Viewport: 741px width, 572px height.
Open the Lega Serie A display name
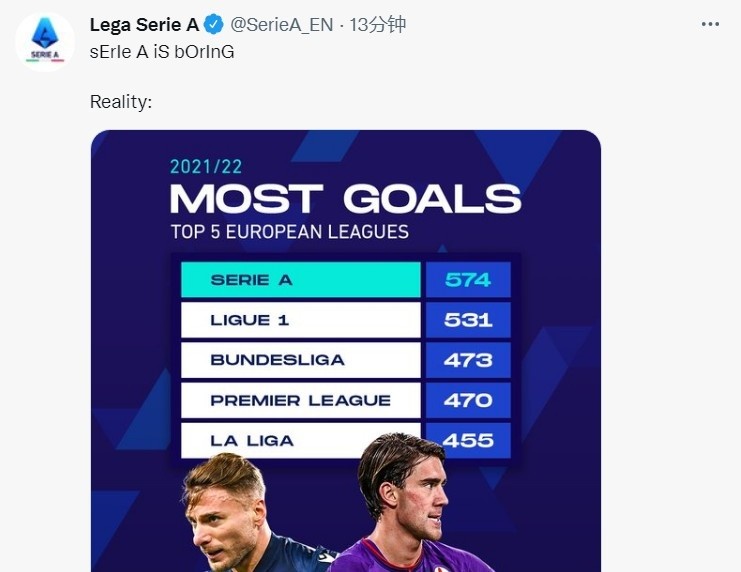coord(144,25)
